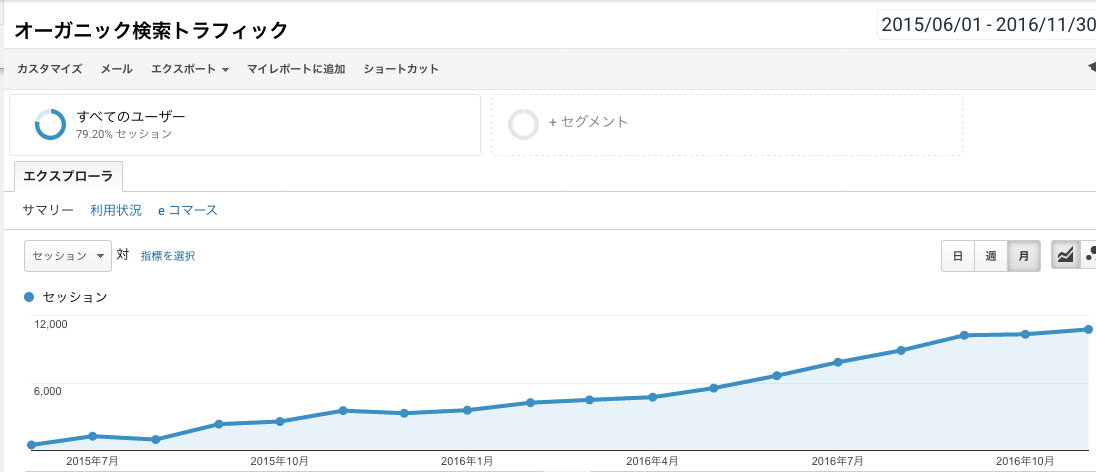Click the セッション legend dot
Viewport: 1096px width, 472px height.
click(29, 297)
